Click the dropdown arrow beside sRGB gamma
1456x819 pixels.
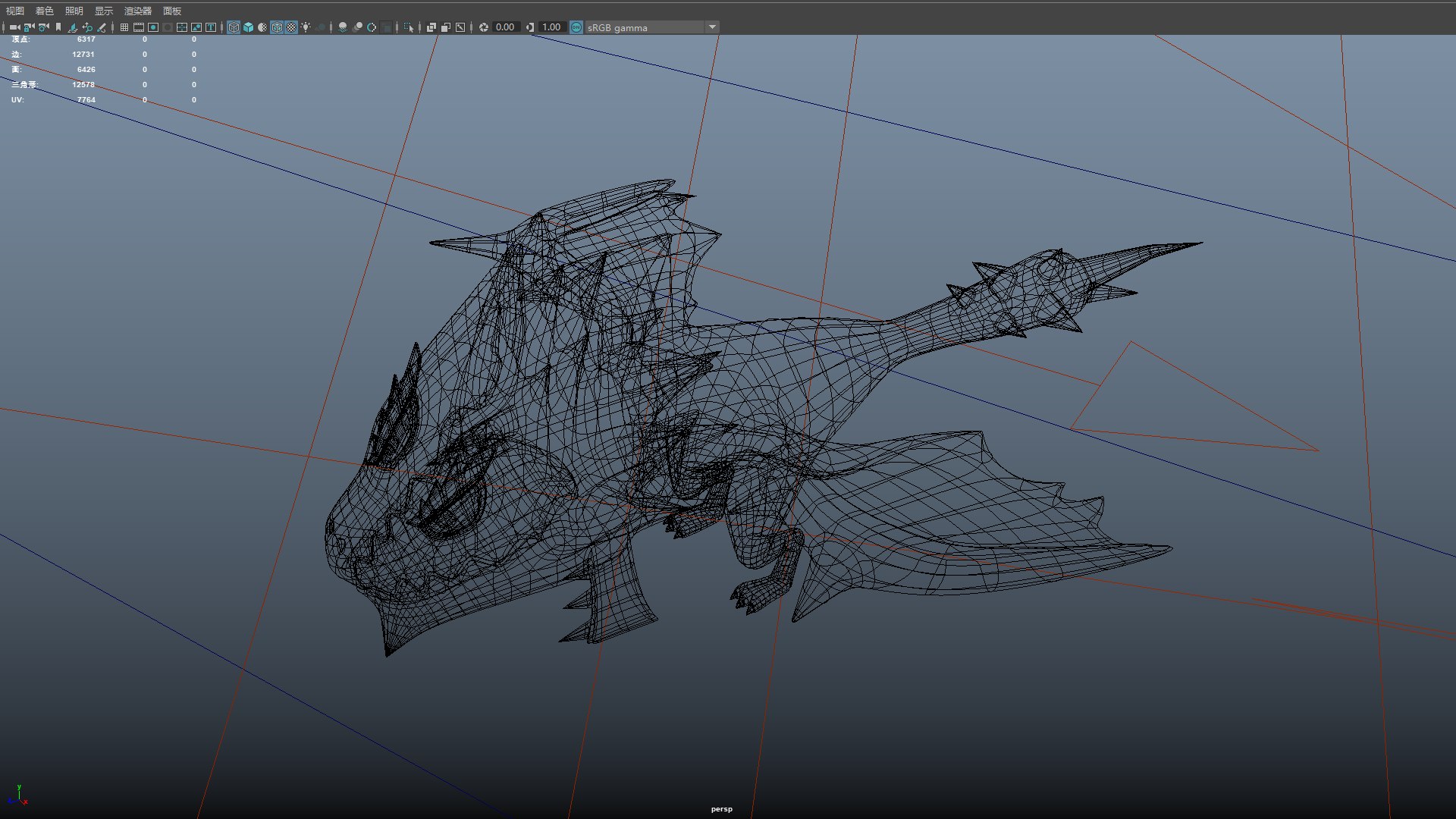(712, 27)
